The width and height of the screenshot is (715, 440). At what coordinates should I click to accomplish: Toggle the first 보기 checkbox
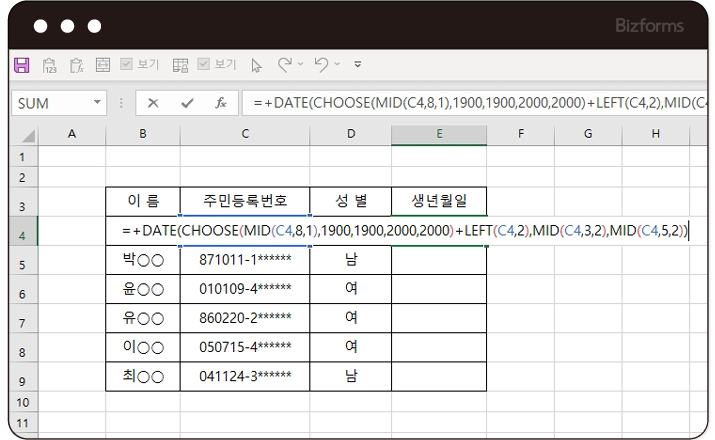tap(127, 65)
